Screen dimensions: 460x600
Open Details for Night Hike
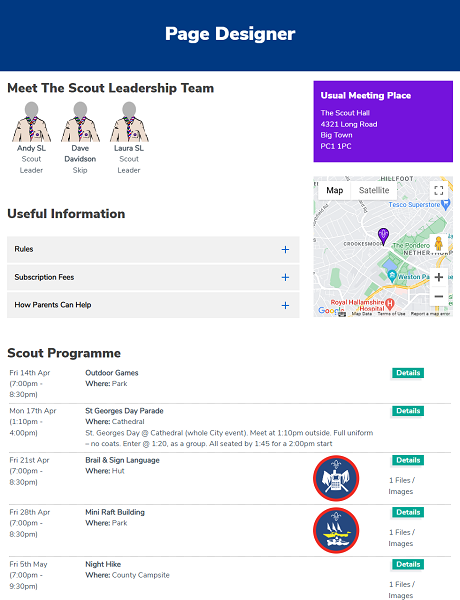[x=408, y=564]
